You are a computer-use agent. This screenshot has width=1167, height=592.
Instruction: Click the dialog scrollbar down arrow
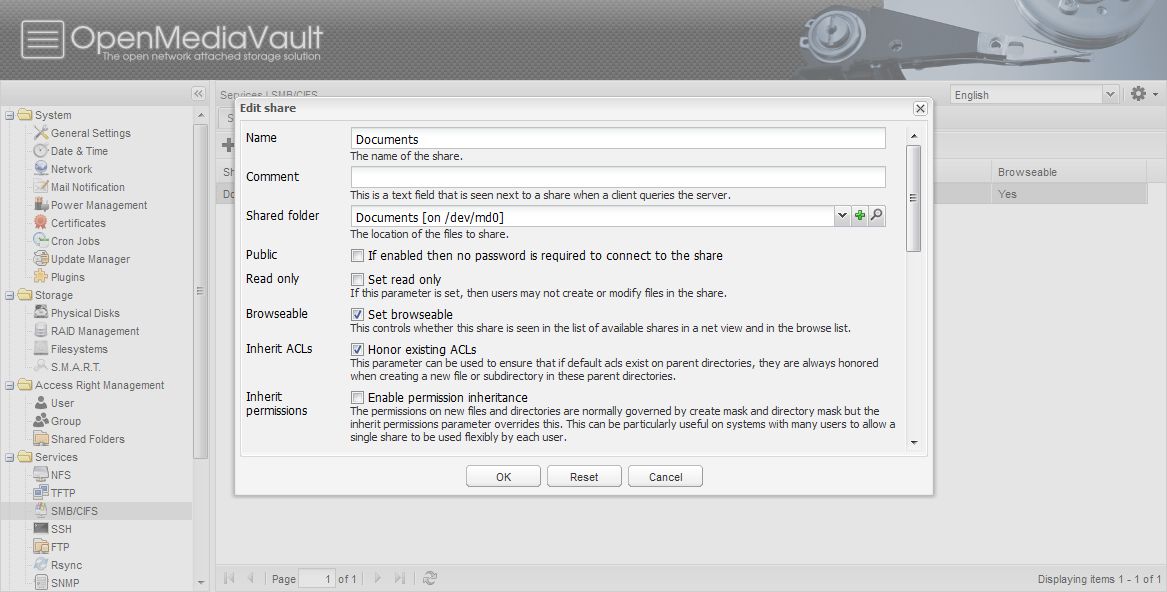(914, 443)
